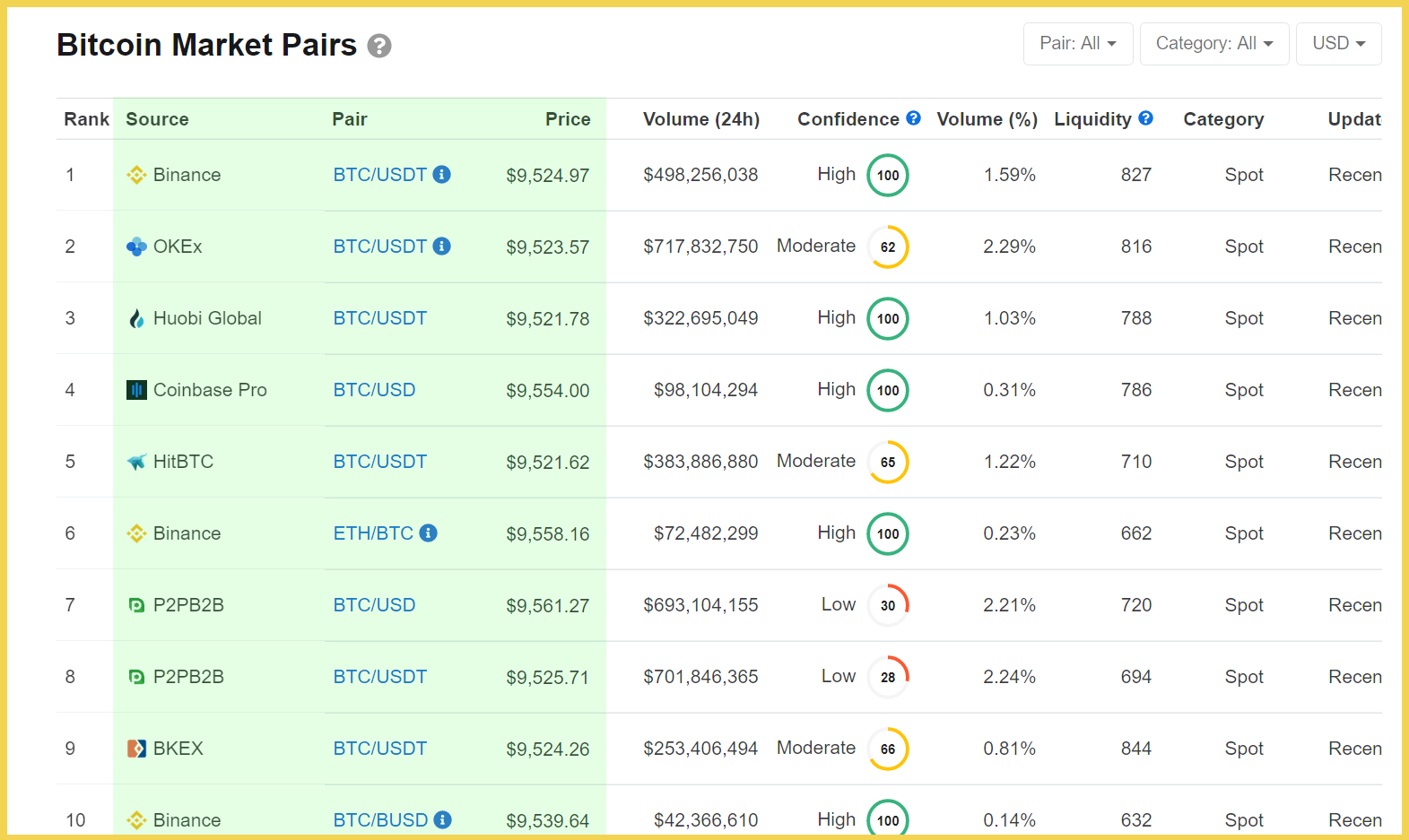This screenshot has width=1409, height=840.
Task: Click the HitBTC confidence score 65 gauge
Action: pyautogui.click(x=888, y=462)
